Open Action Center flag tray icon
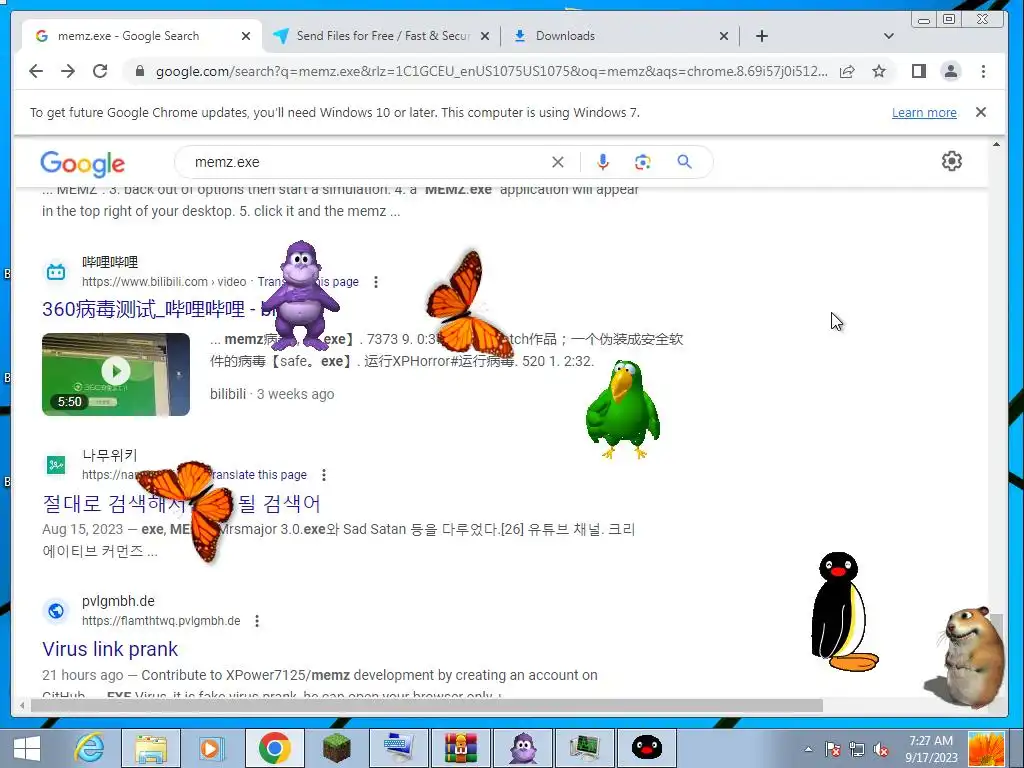The image size is (1024, 768). tap(832, 749)
